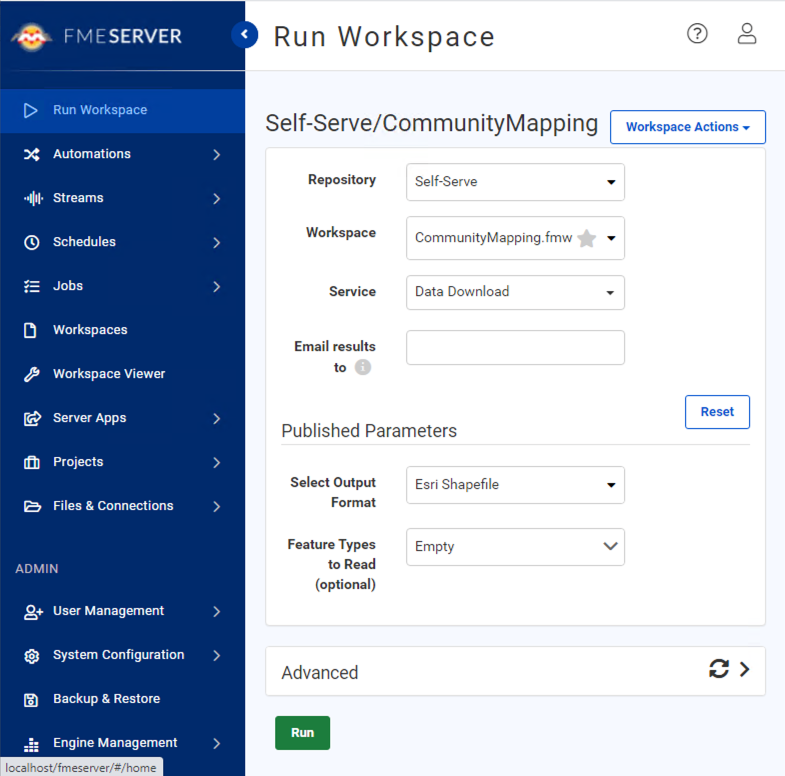The image size is (785, 776).
Task: Click the Projects suitcase icon
Action: coord(32,462)
